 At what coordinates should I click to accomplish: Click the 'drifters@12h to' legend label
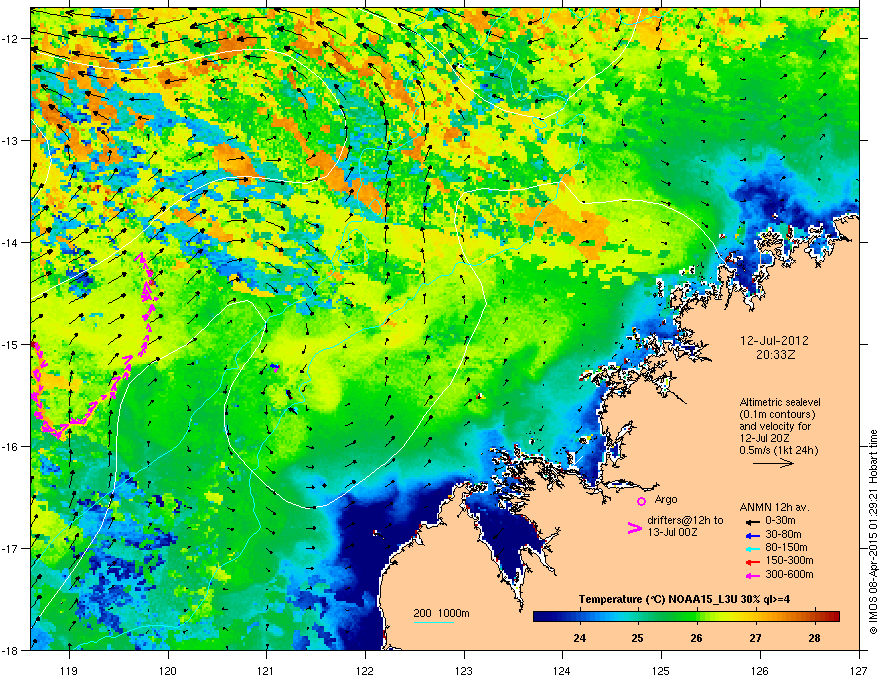(685, 520)
